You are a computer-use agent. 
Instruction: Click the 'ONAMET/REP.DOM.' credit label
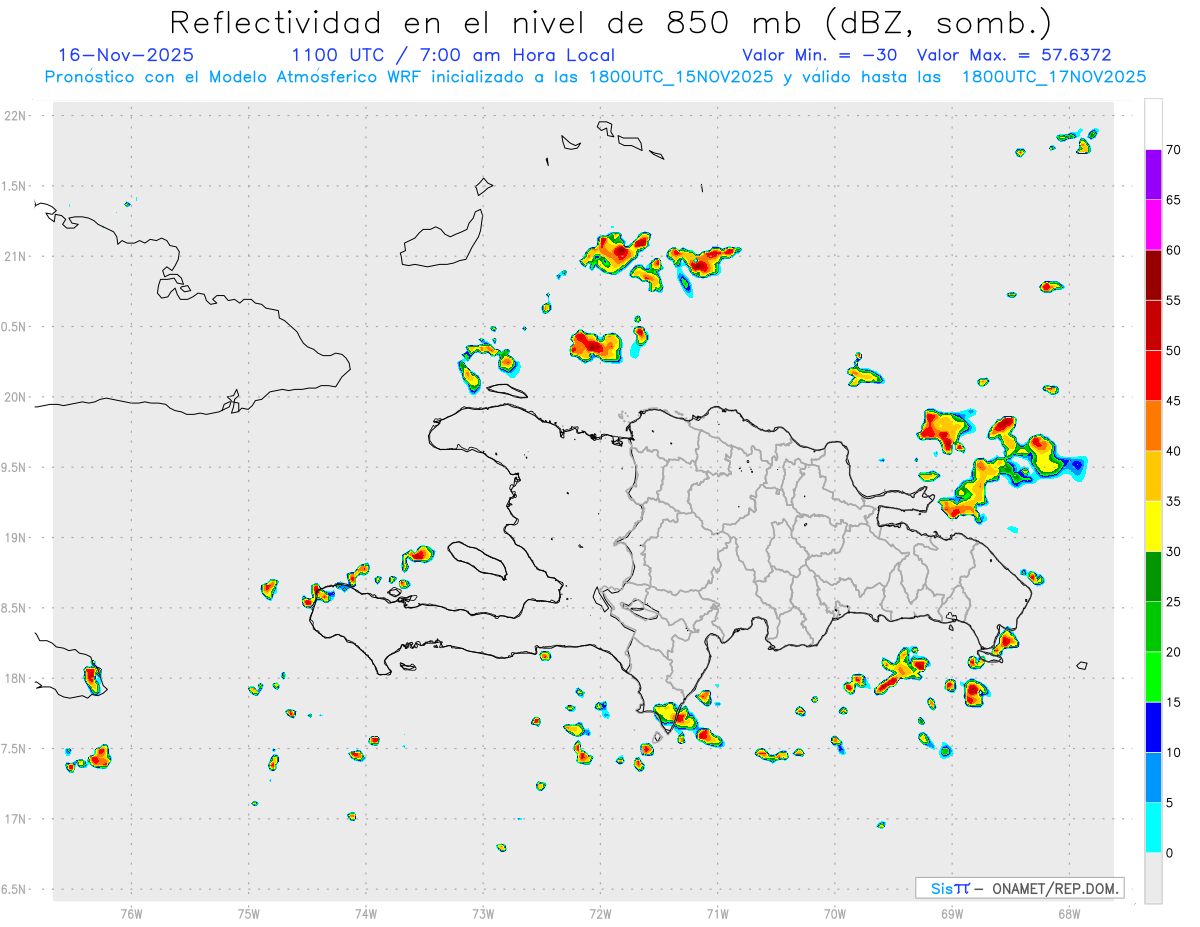click(1055, 888)
